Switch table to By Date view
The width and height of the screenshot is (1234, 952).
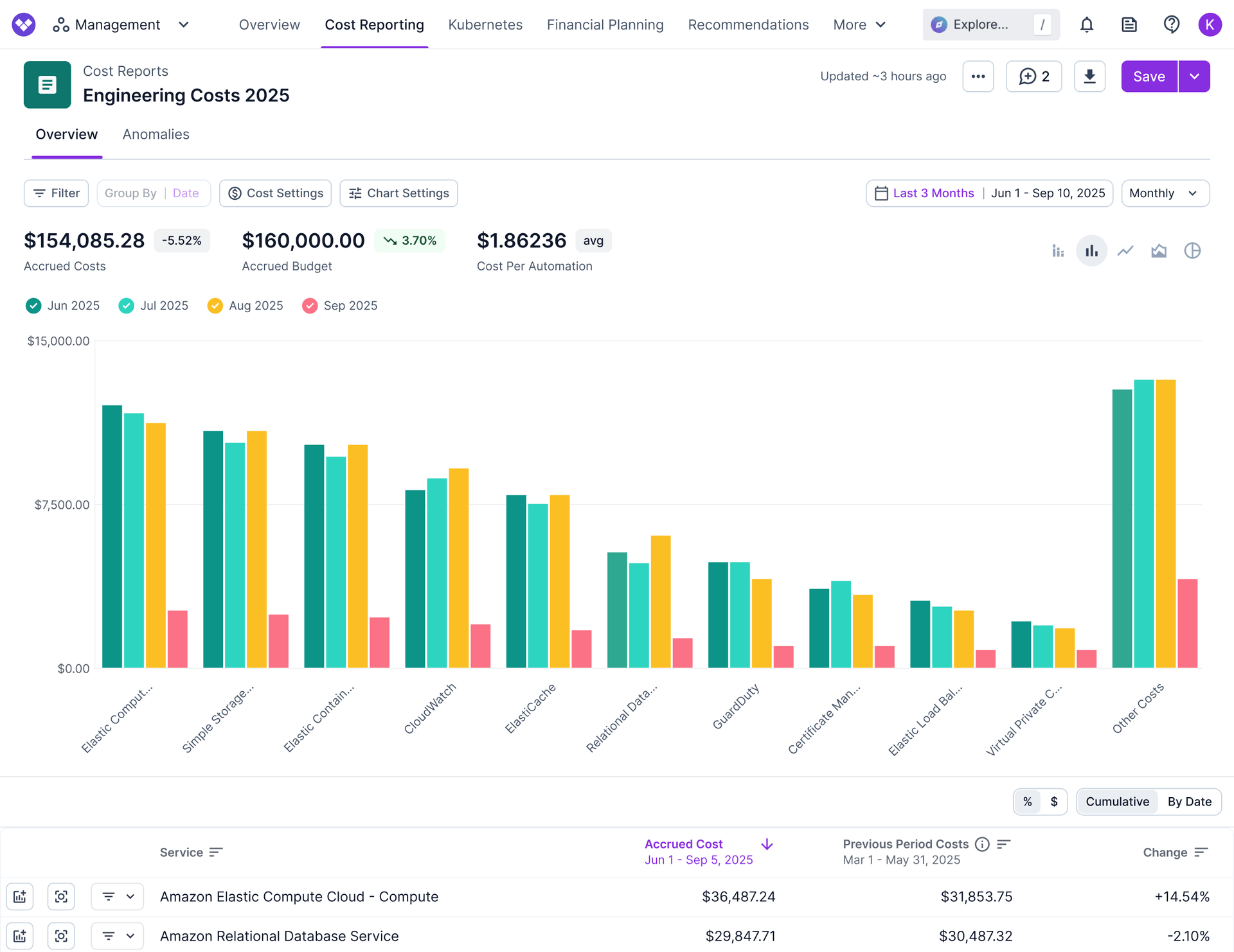tap(1189, 802)
